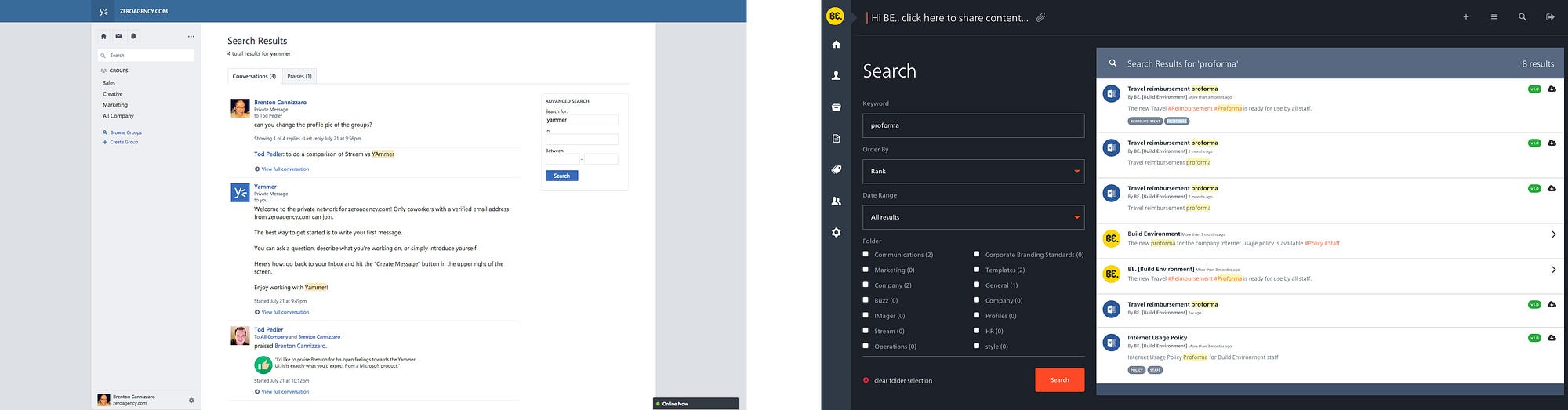The image size is (1568, 410).
Task: Click the plus icon in BE. top bar
Action: tap(1465, 16)
